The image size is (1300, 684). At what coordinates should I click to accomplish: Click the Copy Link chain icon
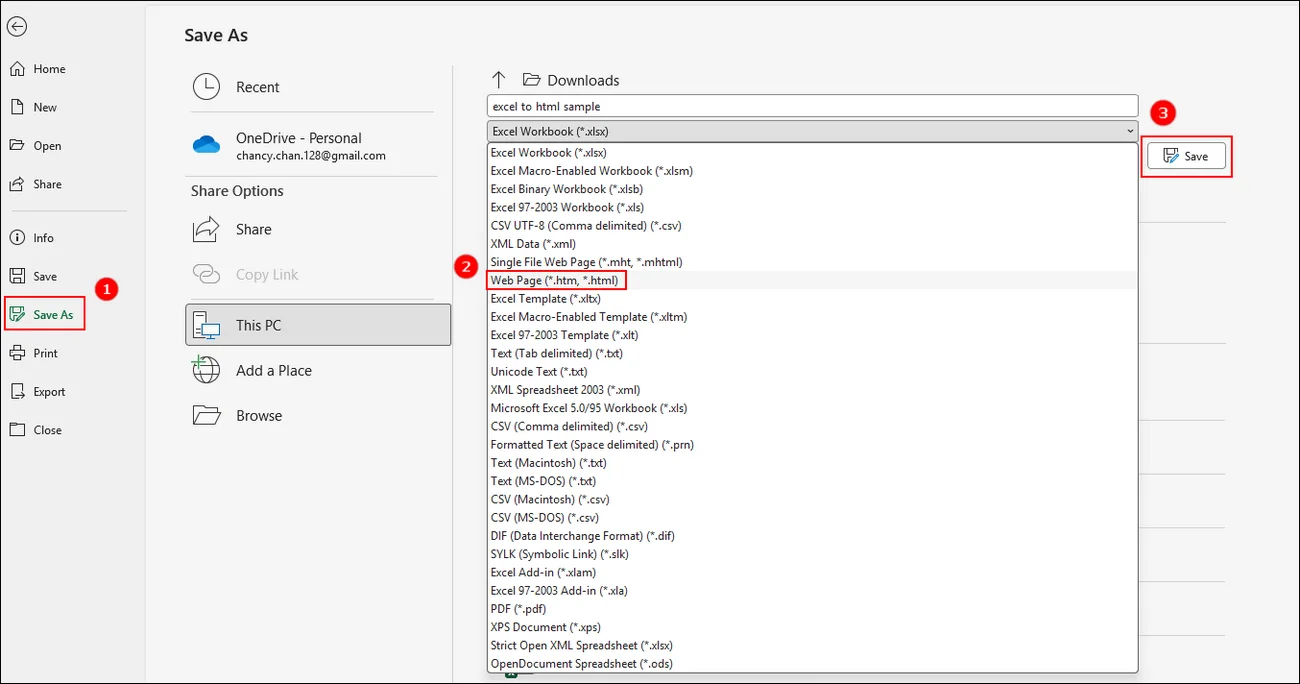tap(206, 274)
